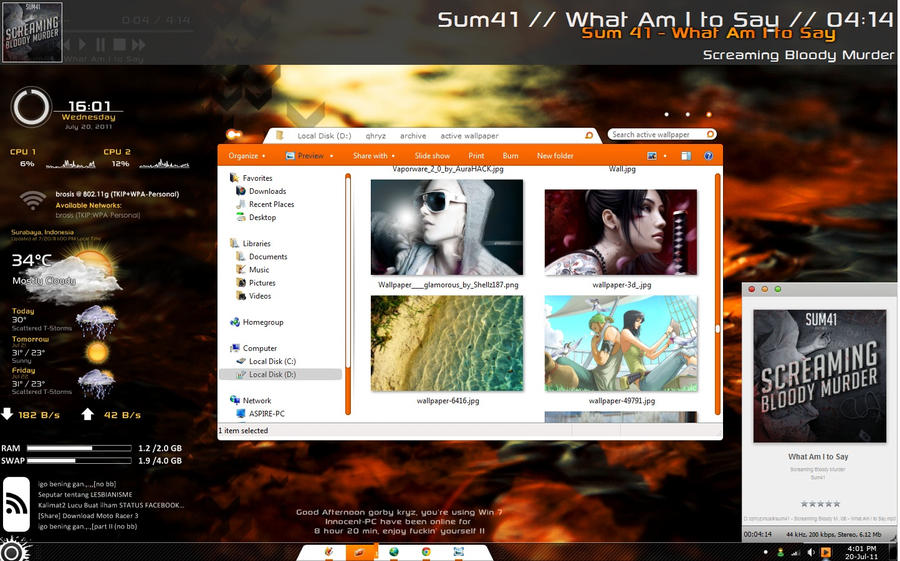Open the Organize dropdown menu

[x=247, y=156]
